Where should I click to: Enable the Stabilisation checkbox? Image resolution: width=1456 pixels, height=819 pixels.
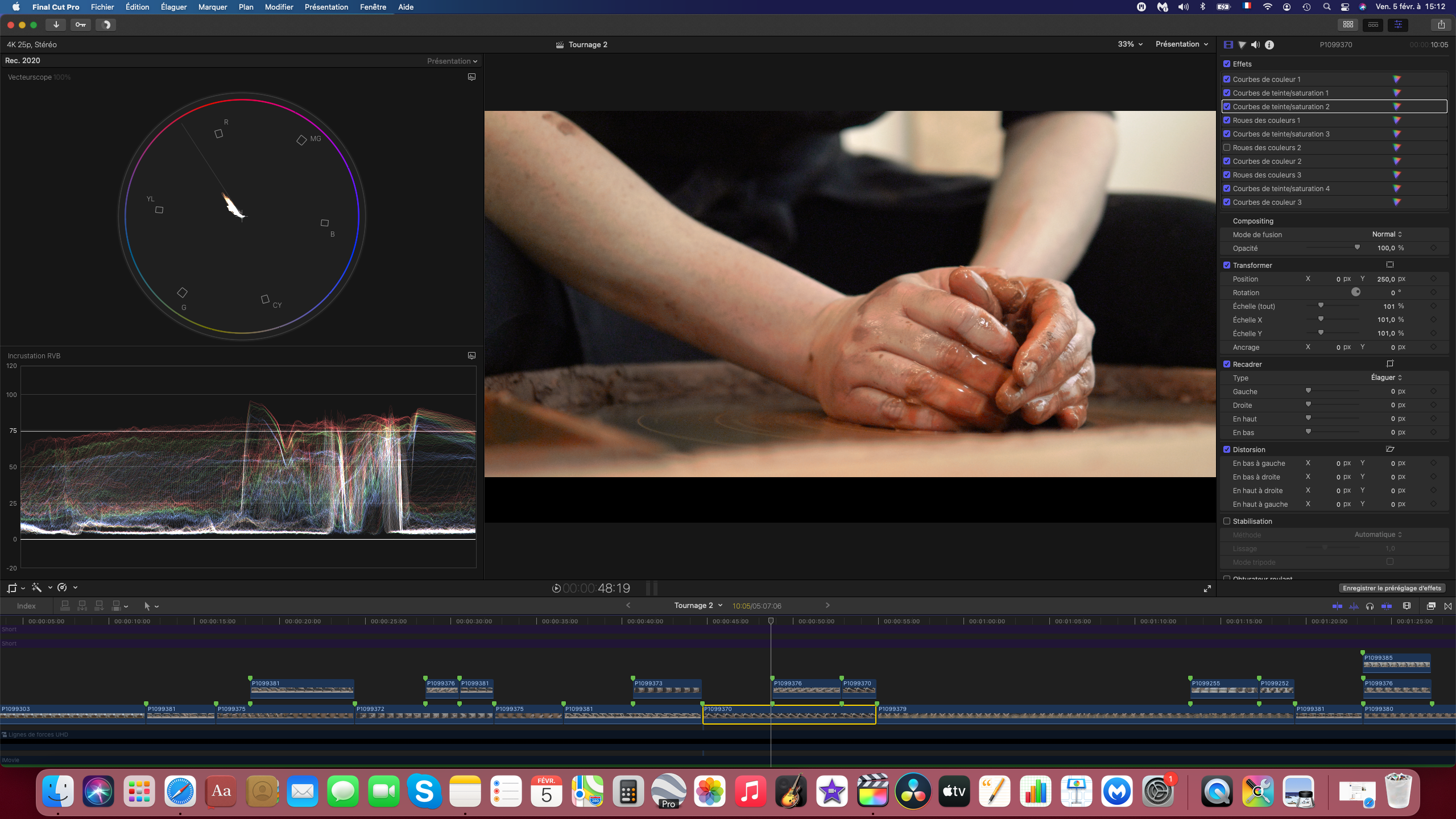(1227, 521)
